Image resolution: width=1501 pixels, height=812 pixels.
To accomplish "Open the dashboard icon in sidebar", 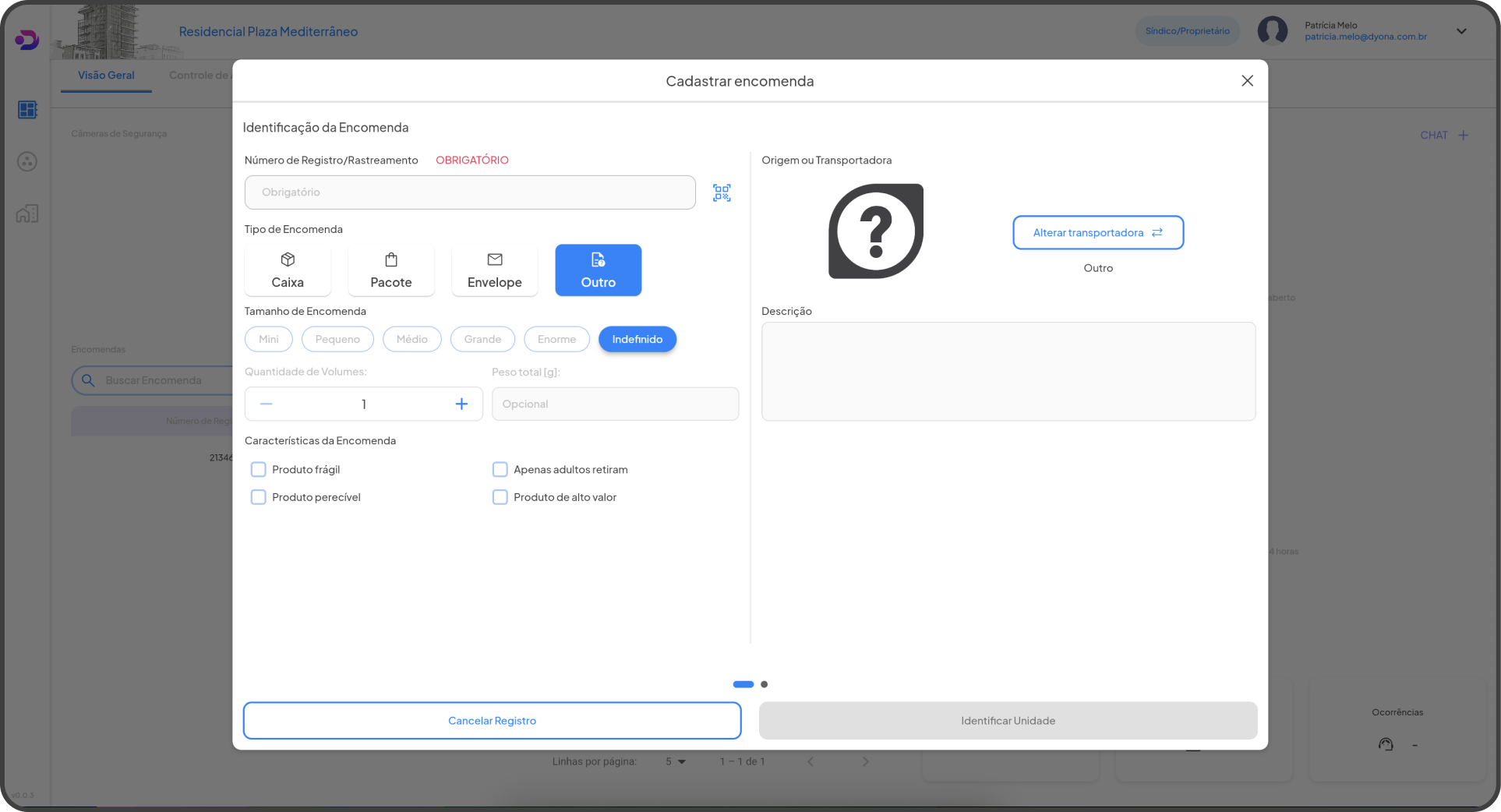I will [27, 110].
